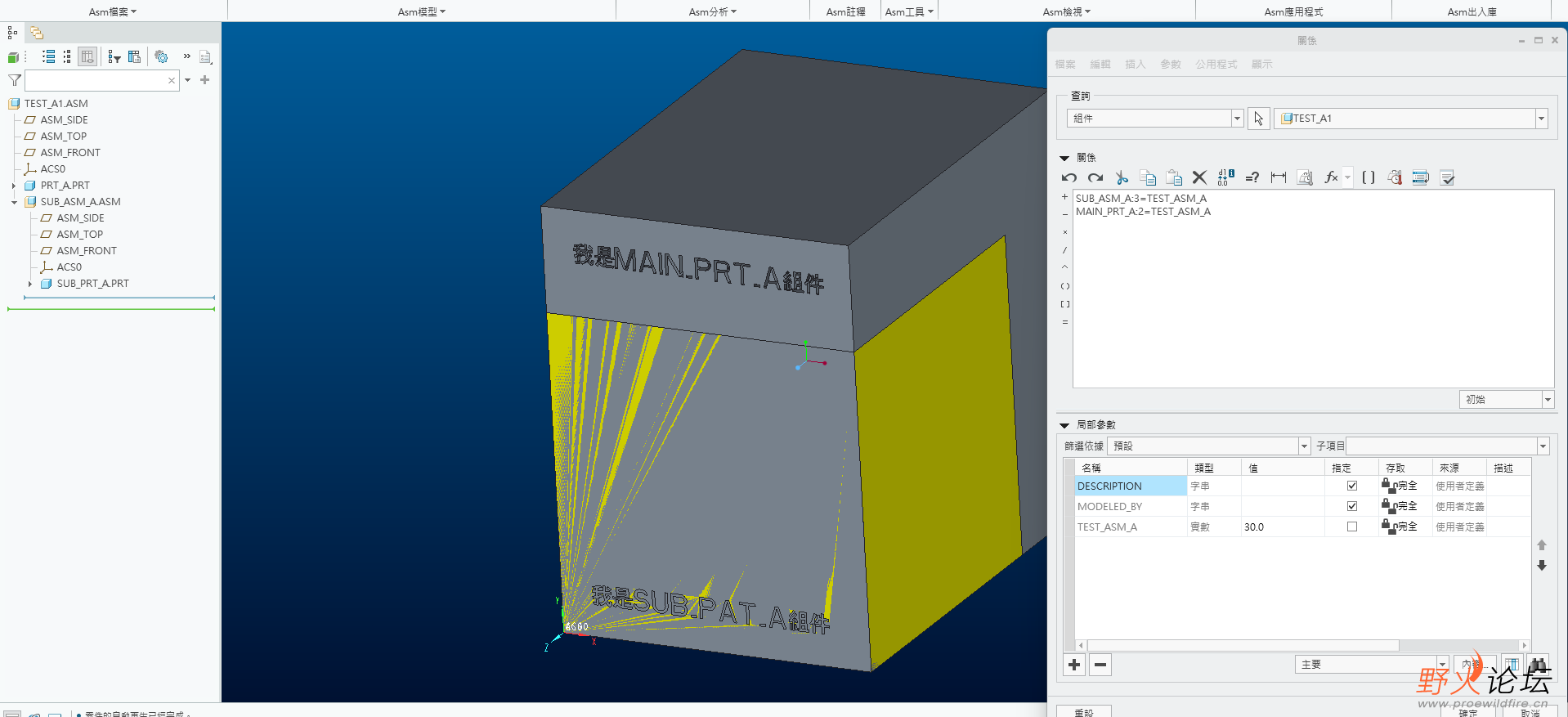
Task: Open the Asm檔案 menu
Action: click(x=113, y=11)
